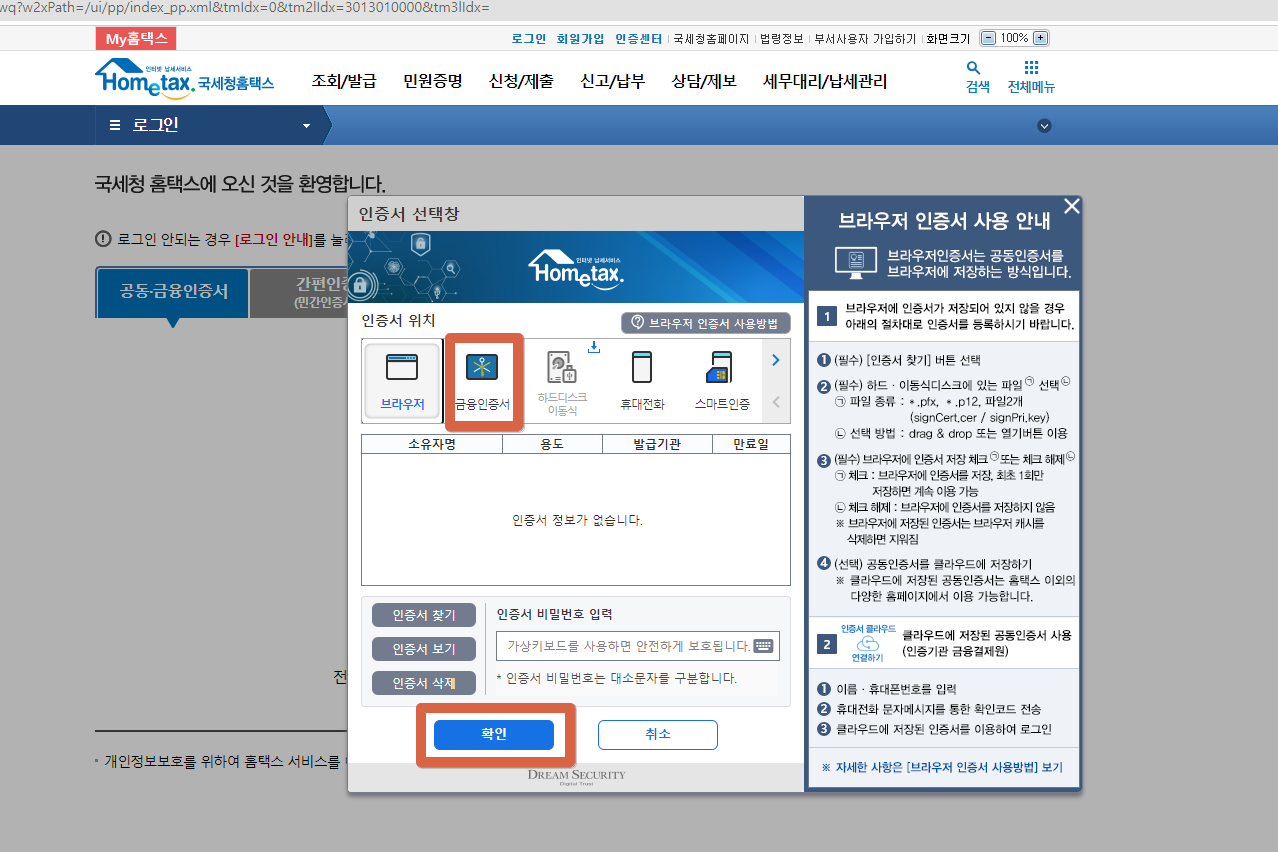The height and width of the screenshot is (852, 1278).
Task: Open the [브라우저 인증서 사용방법] 보기 link
Action: pos(942,767)
